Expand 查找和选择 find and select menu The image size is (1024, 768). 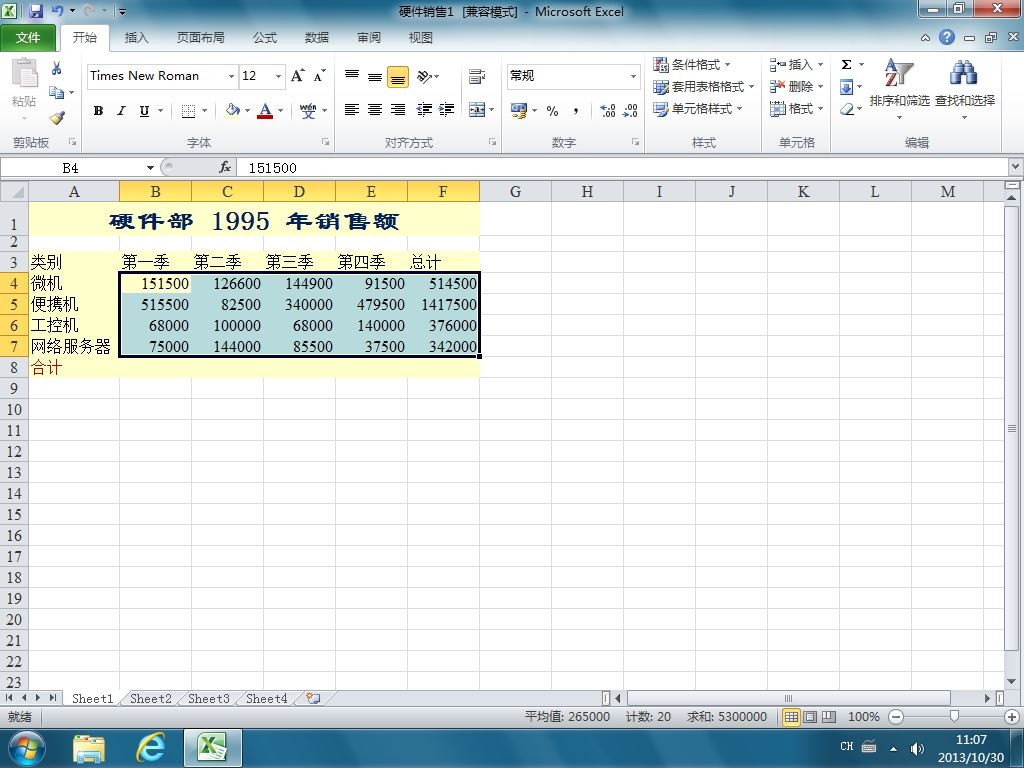965,89
